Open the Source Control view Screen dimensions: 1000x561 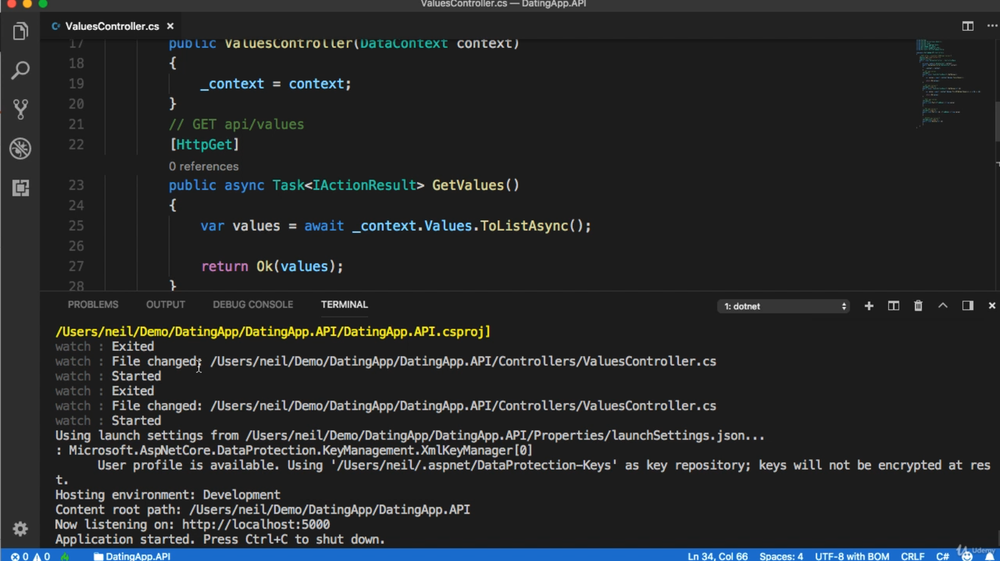pos(20,109)
